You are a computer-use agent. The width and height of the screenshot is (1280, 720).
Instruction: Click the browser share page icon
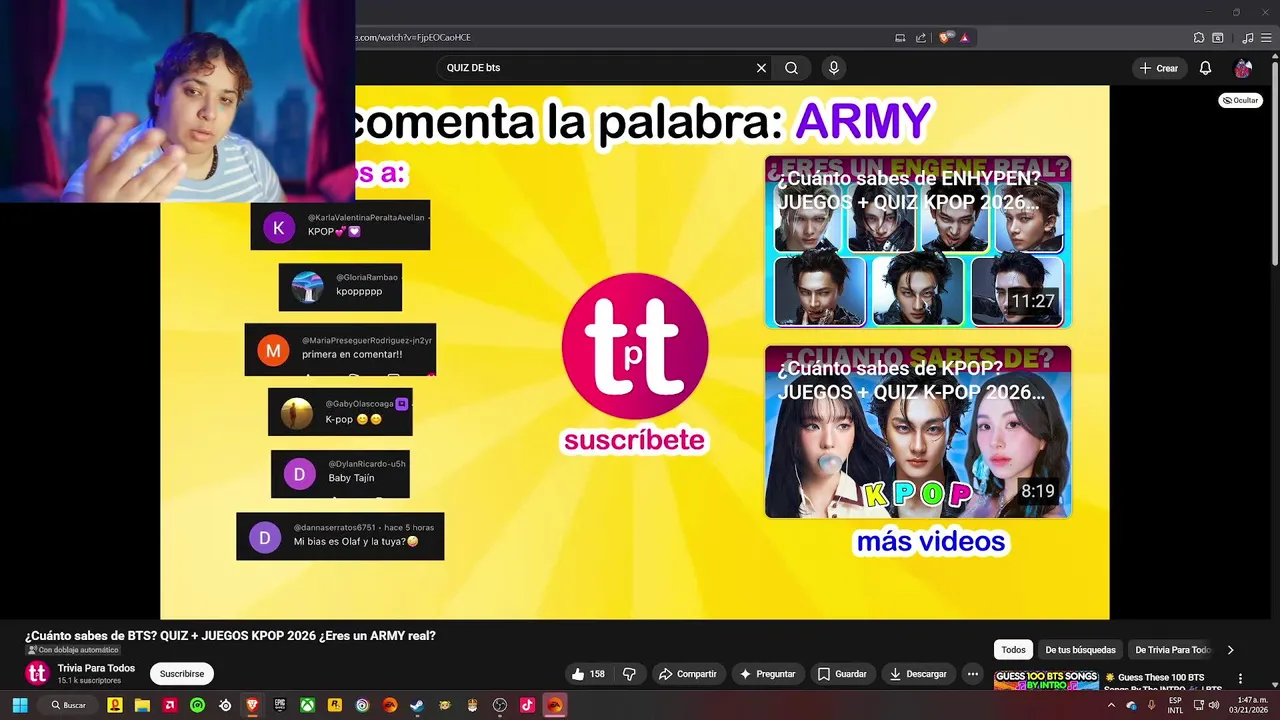coord(921,38)
